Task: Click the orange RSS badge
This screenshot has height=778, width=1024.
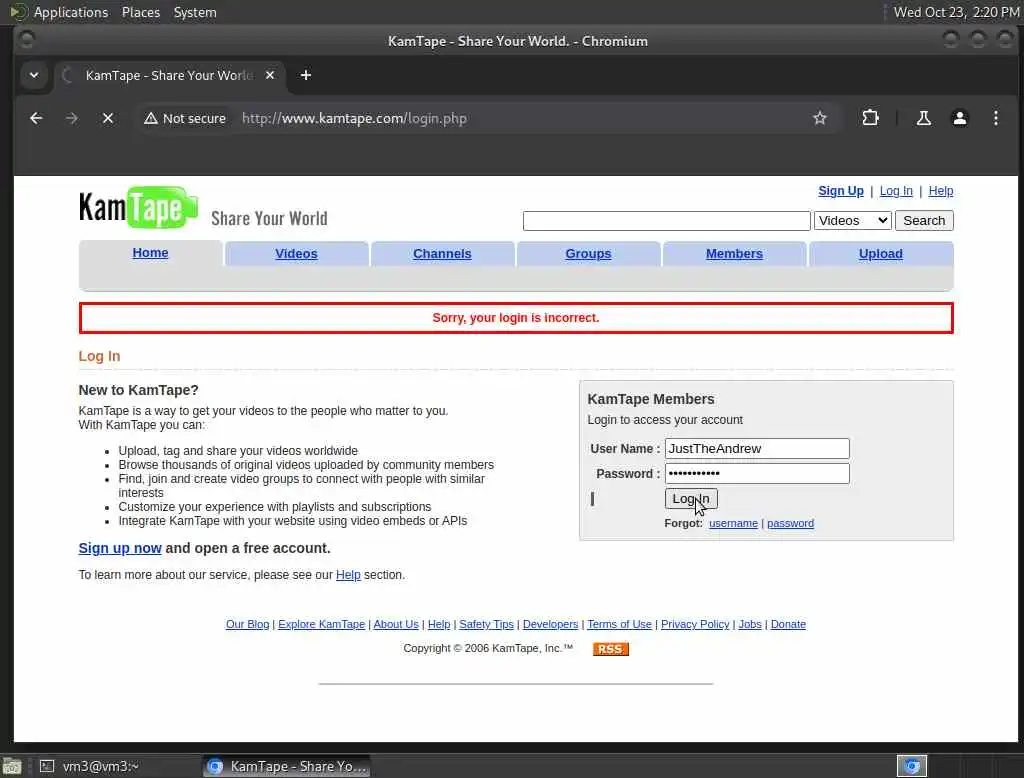Action: (x=611, y=649)
